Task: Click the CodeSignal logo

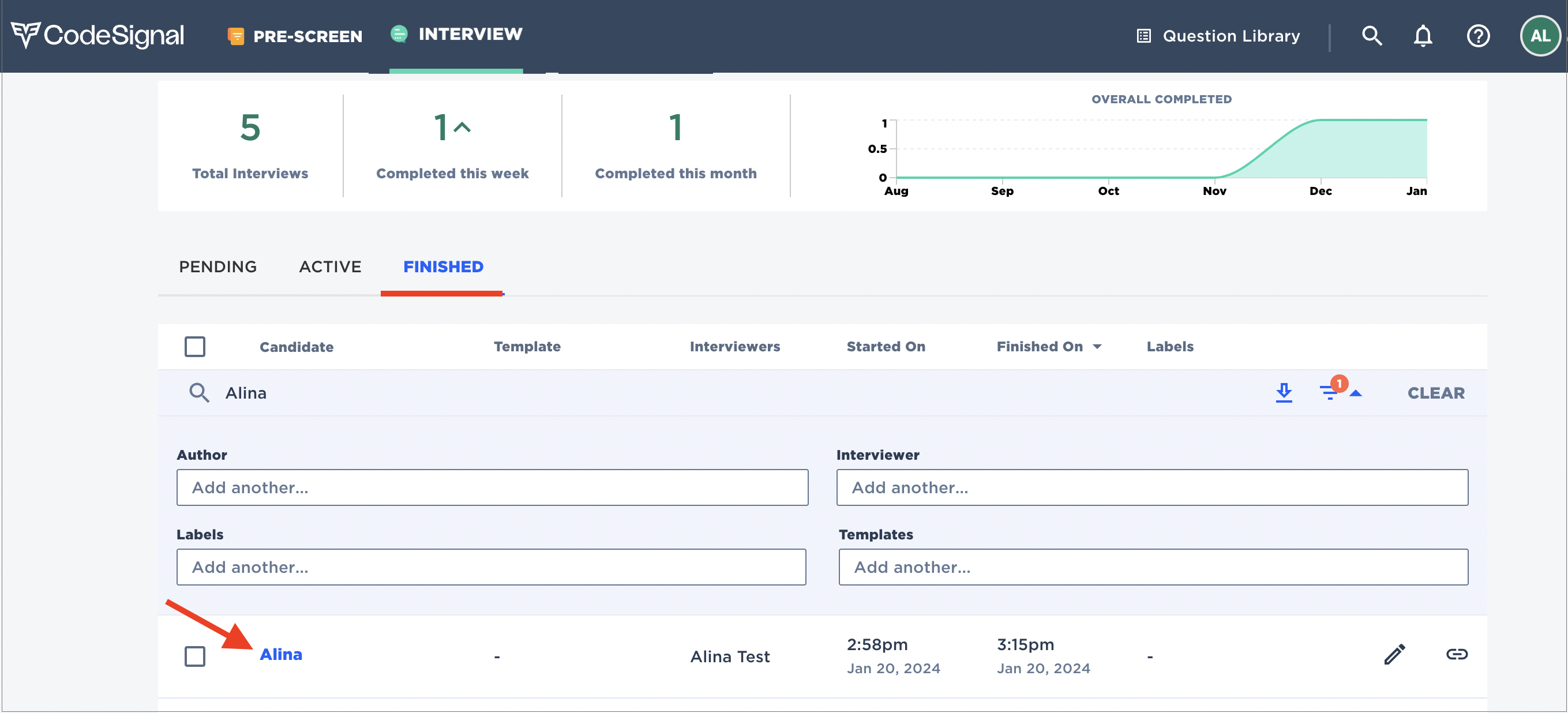Action: 97,35
